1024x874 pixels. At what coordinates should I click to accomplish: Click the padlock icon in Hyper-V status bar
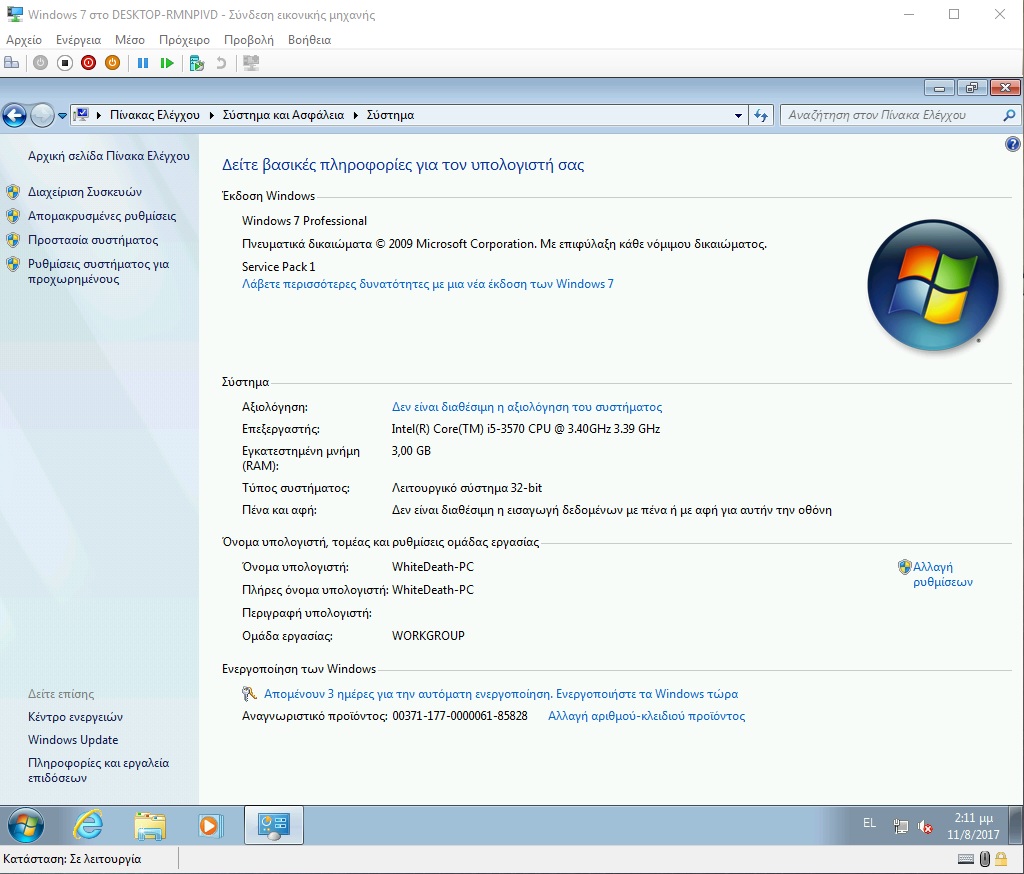[x=1000, y=859]
